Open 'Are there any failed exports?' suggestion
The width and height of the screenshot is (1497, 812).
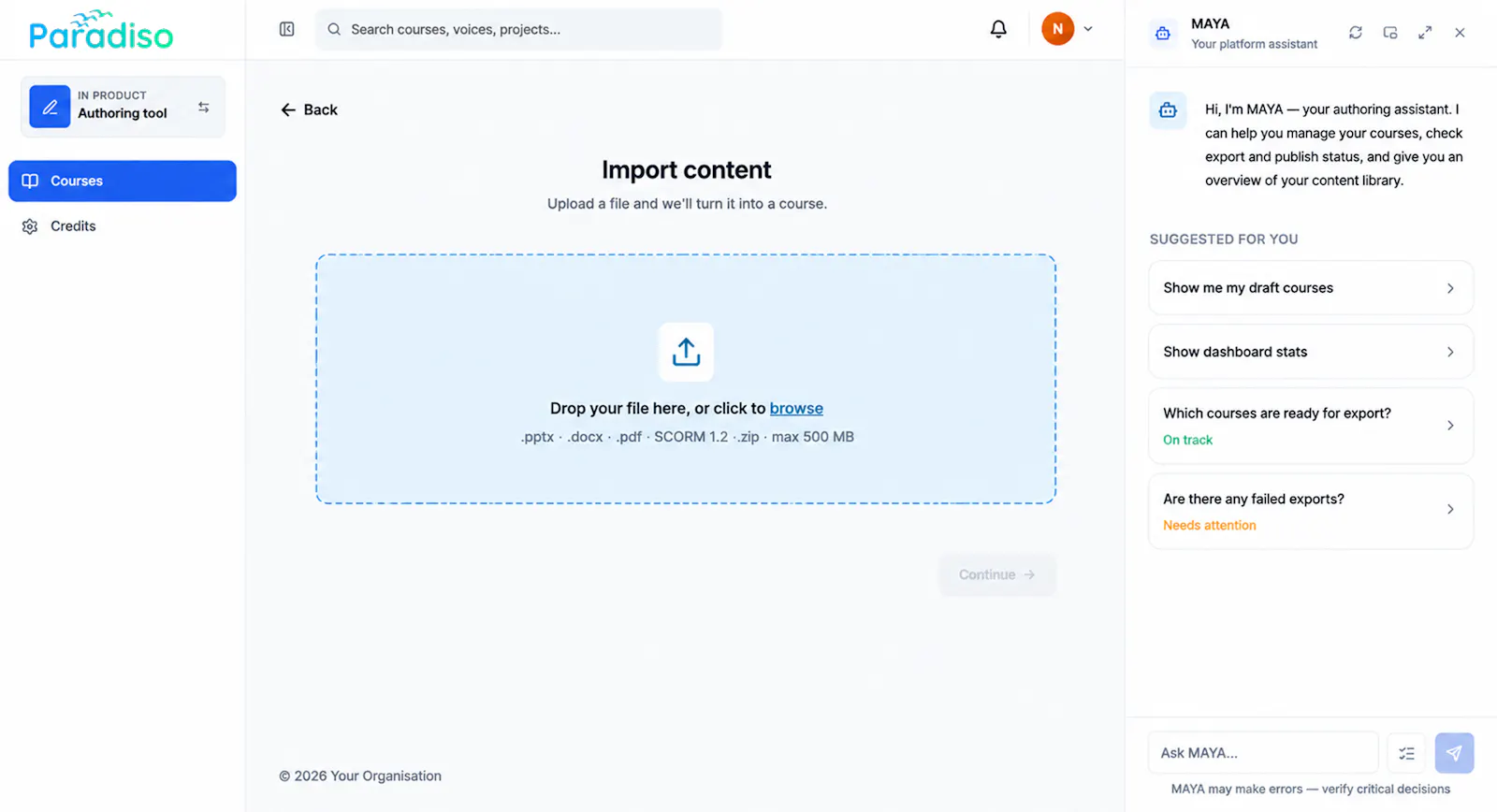[1310, 511]
